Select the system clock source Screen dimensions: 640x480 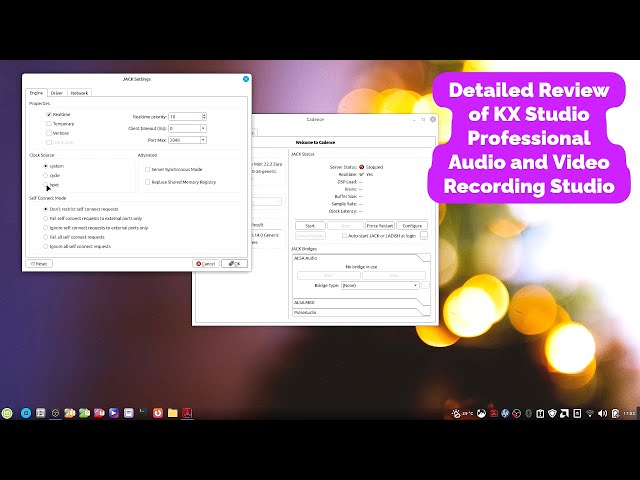tap(45, 166)
